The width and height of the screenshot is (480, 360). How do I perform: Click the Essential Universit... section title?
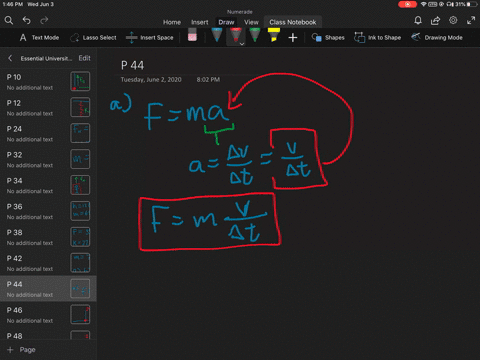[x=46, y=59]
